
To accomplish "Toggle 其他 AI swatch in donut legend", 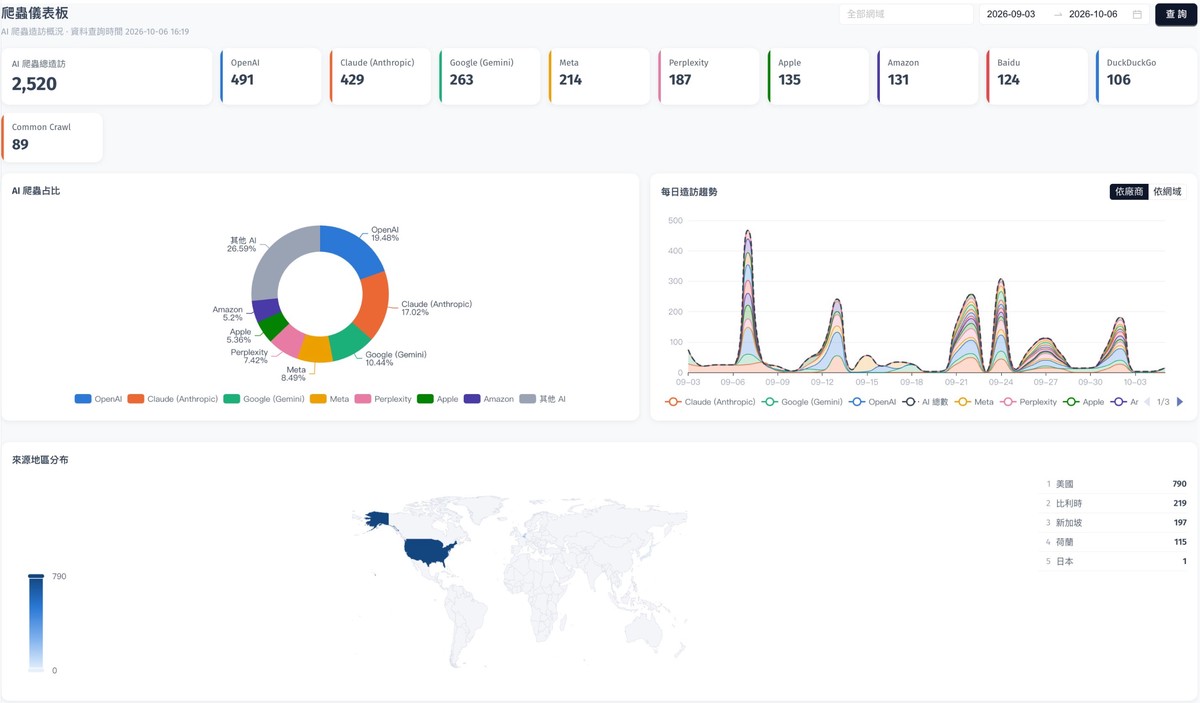I will pyautogui.click(x=527, y=399).
